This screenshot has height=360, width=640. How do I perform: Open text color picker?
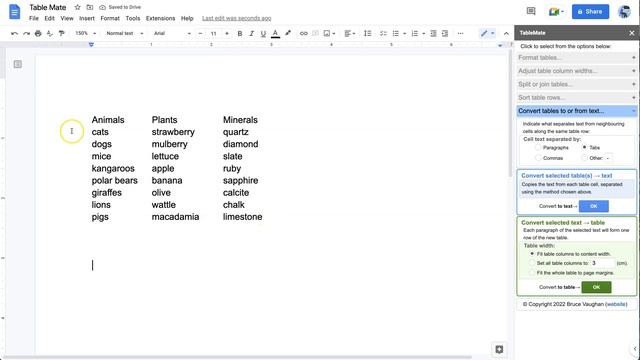pos(276,33)
